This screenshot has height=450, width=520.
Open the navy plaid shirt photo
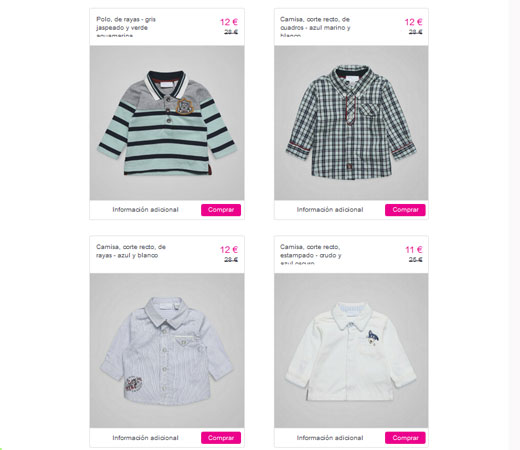click(x=351, y=123)
